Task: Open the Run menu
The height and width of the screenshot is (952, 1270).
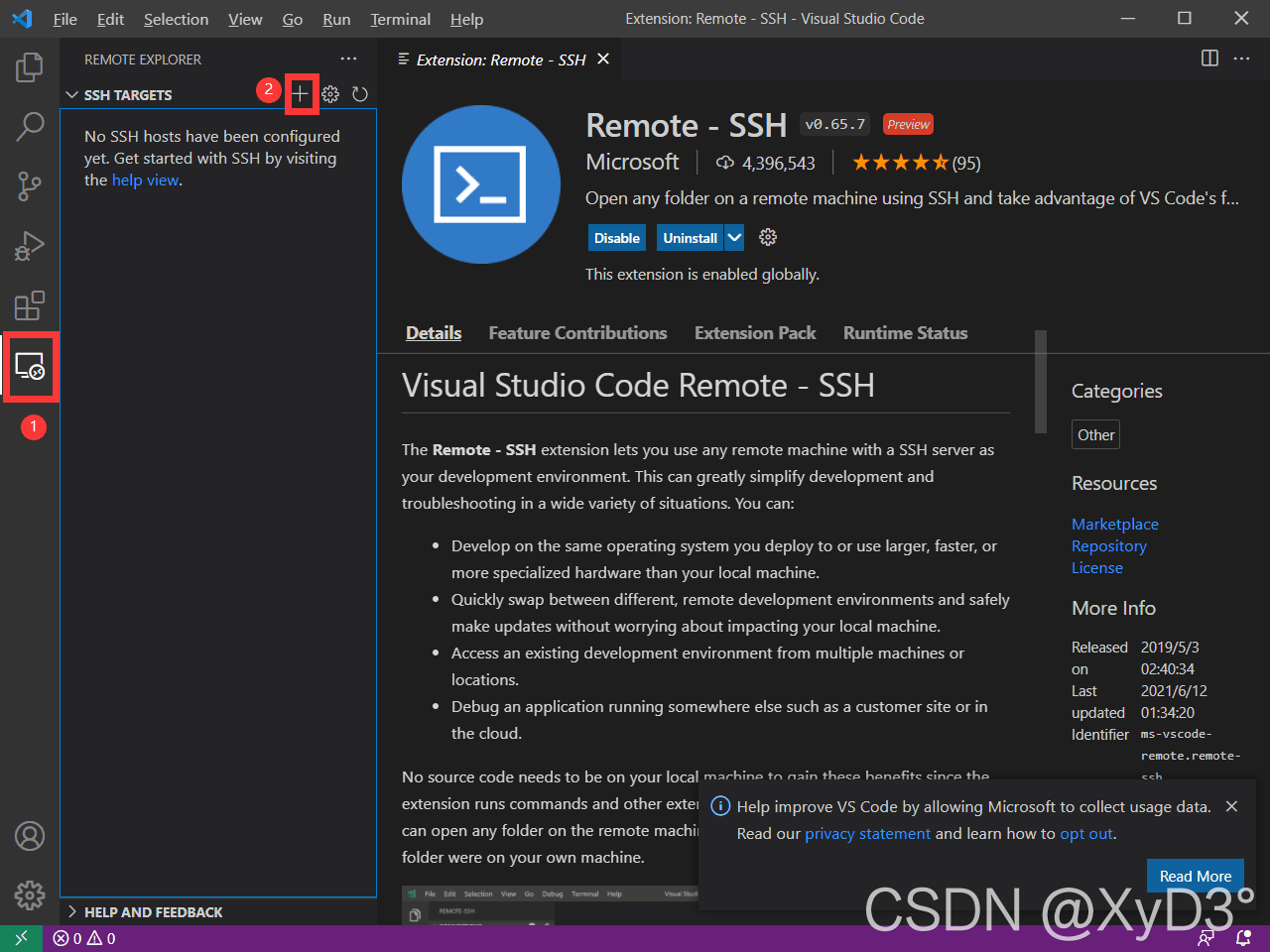Action: [x=336, y=19]
